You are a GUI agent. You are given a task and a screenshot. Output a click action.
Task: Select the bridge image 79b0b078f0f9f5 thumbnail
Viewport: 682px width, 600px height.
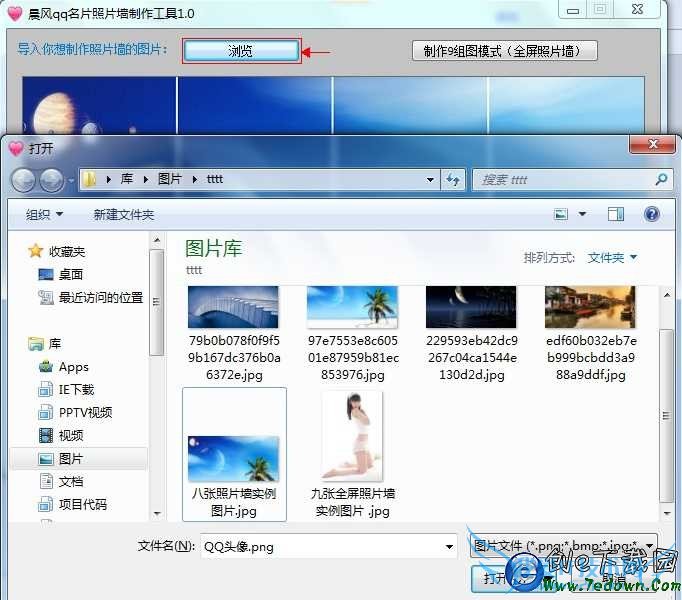pos(234,307)
